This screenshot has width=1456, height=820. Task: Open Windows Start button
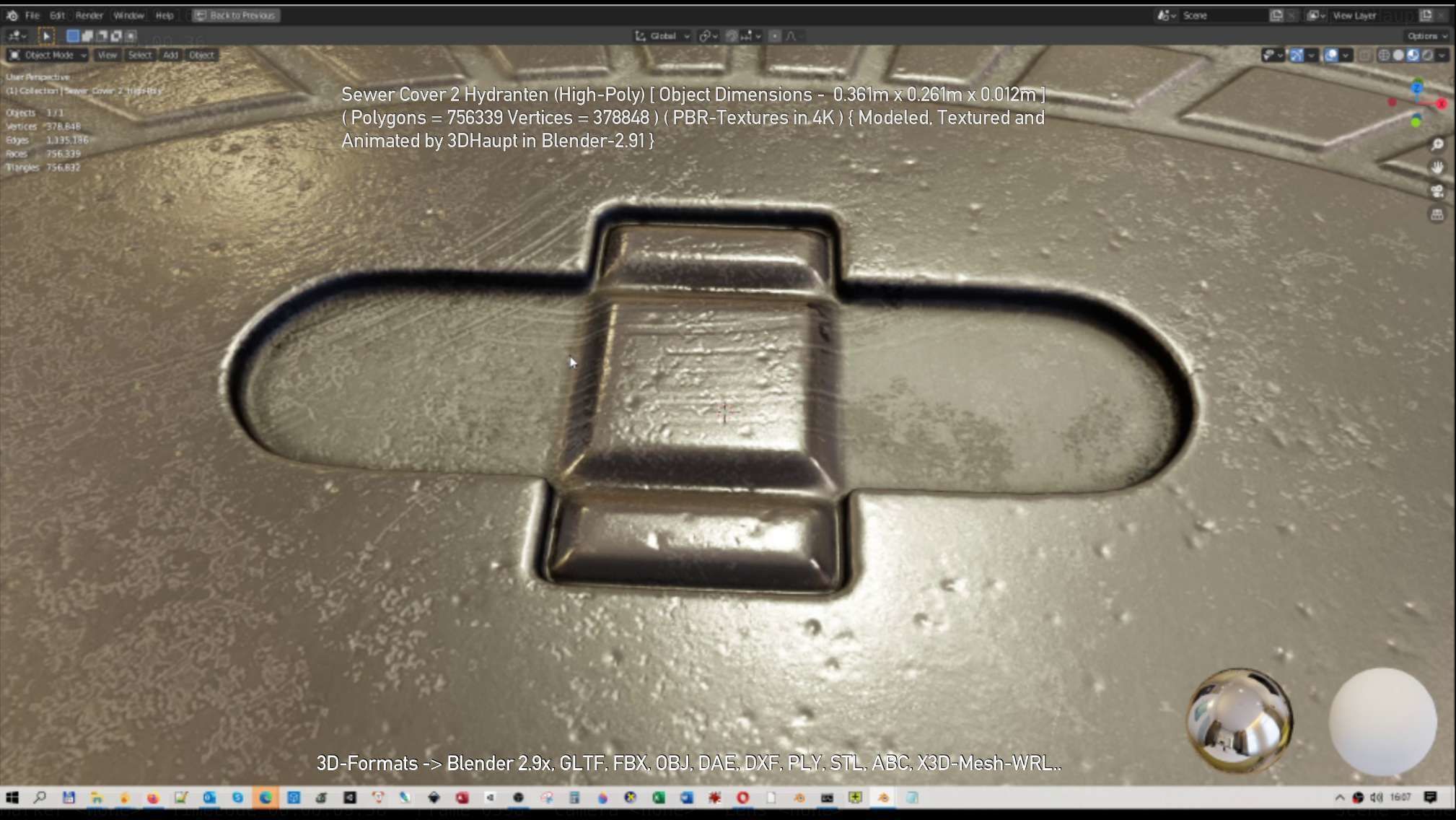tap(12, 797)
